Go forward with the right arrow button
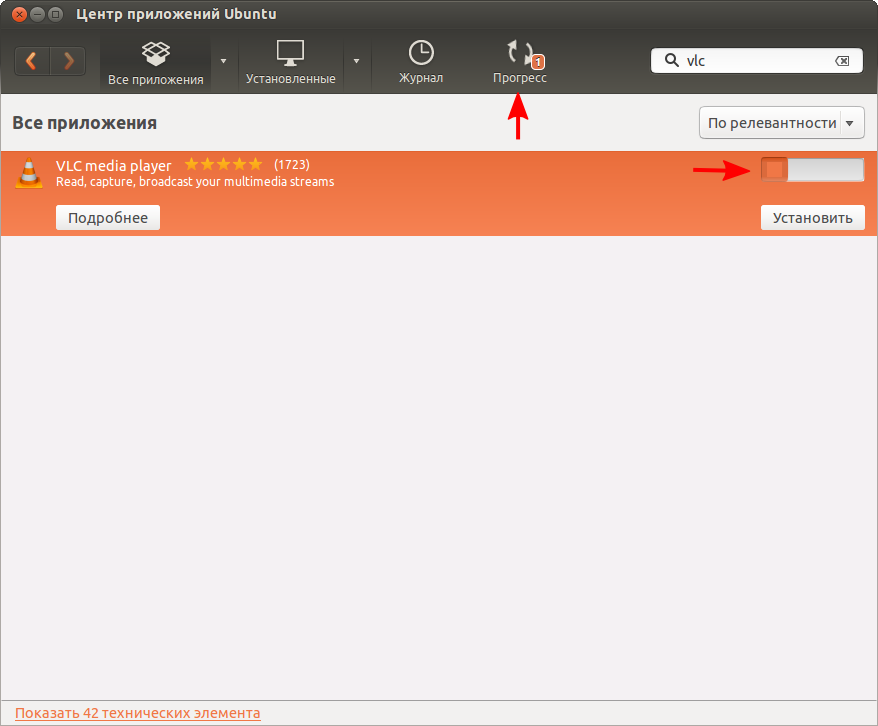878x726 pixels. [x=68, y=60]
